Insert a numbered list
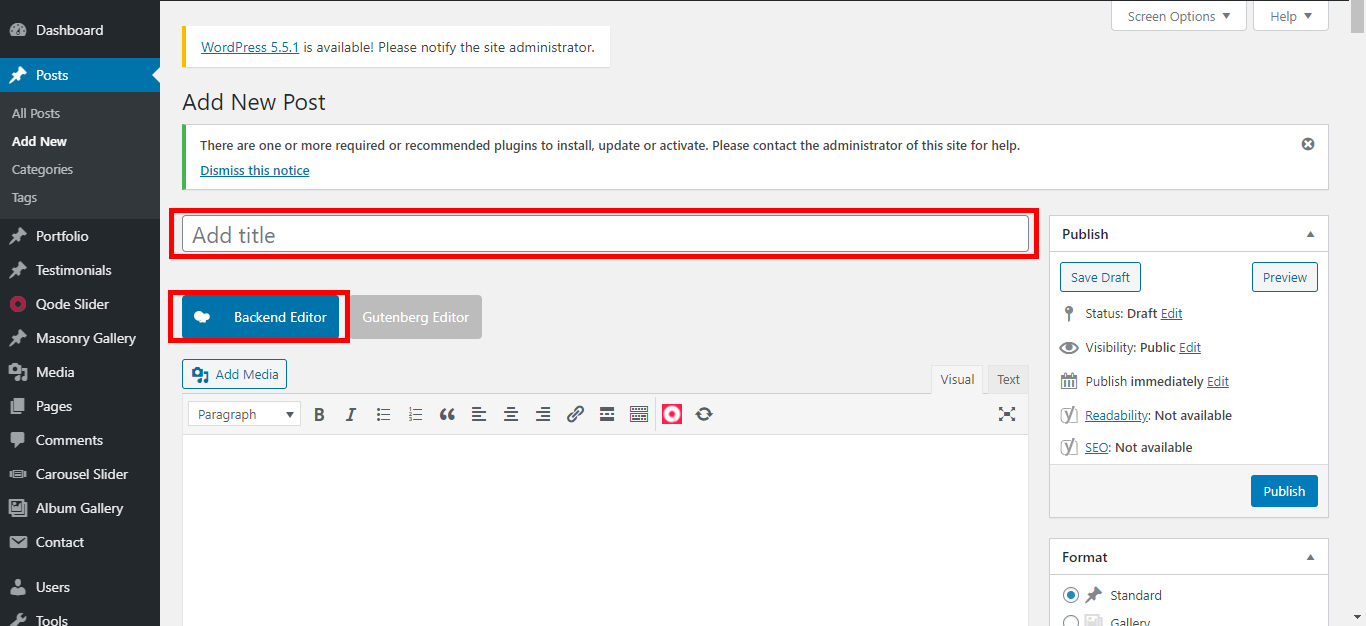This screenshot has width=1366, height=626. click(x=415, y=414)
